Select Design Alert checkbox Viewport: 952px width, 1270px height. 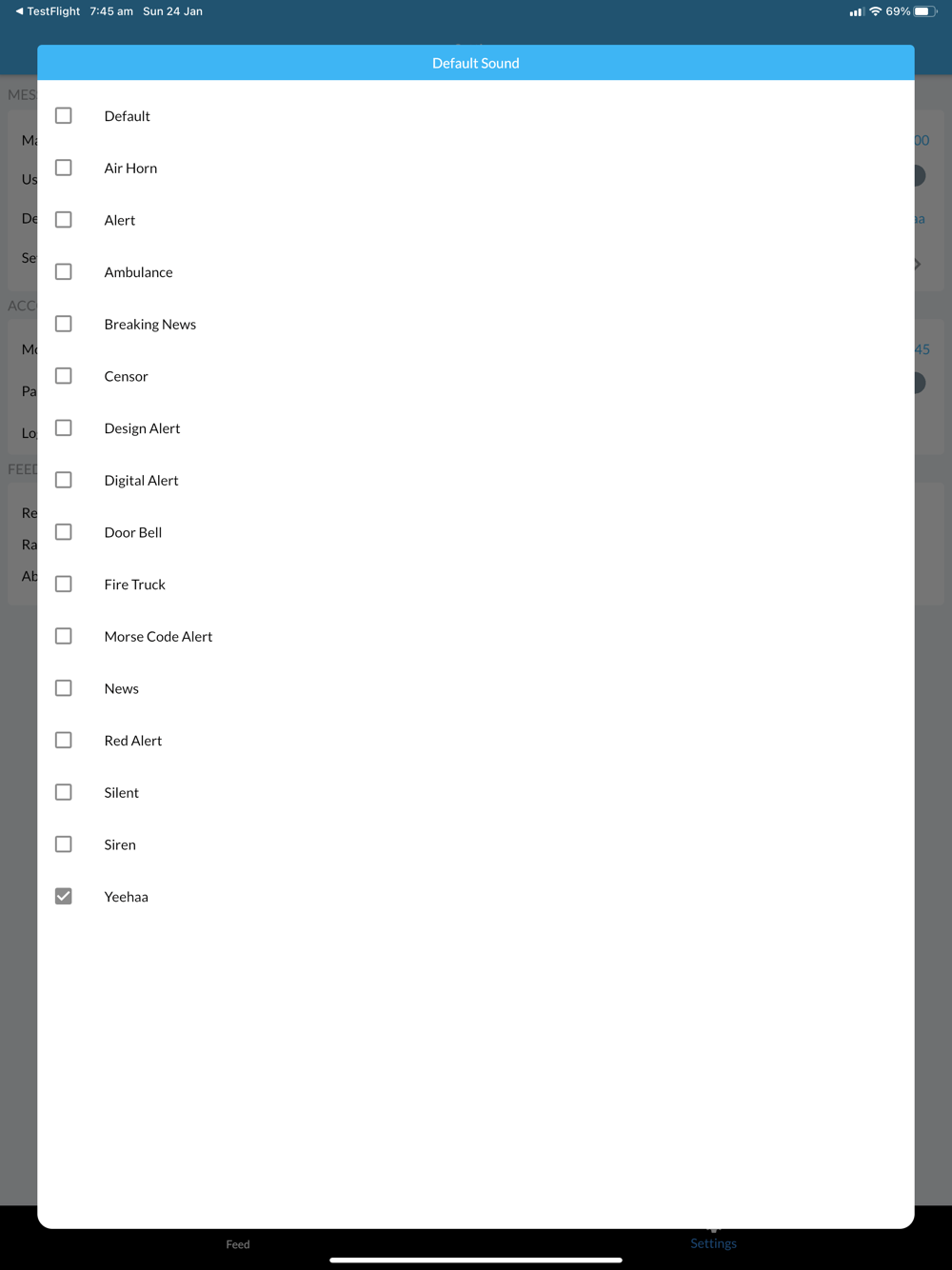(64, 427)
